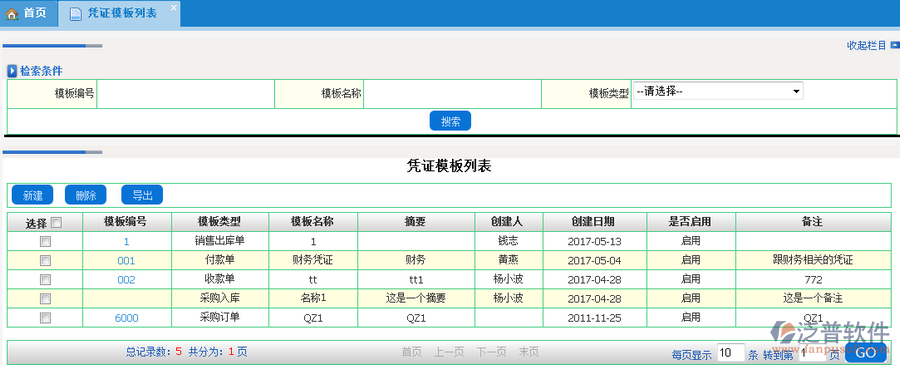Click the 搜索 button

pos(450,121)
